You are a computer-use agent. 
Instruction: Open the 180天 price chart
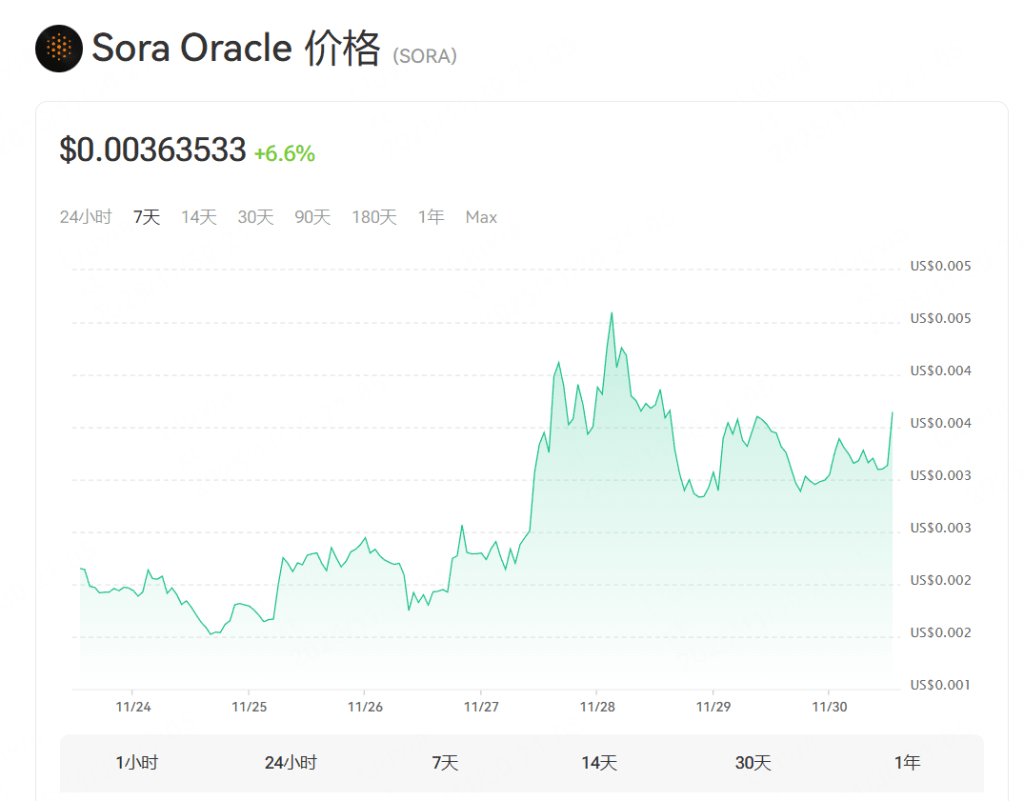[x=373, y=216]
